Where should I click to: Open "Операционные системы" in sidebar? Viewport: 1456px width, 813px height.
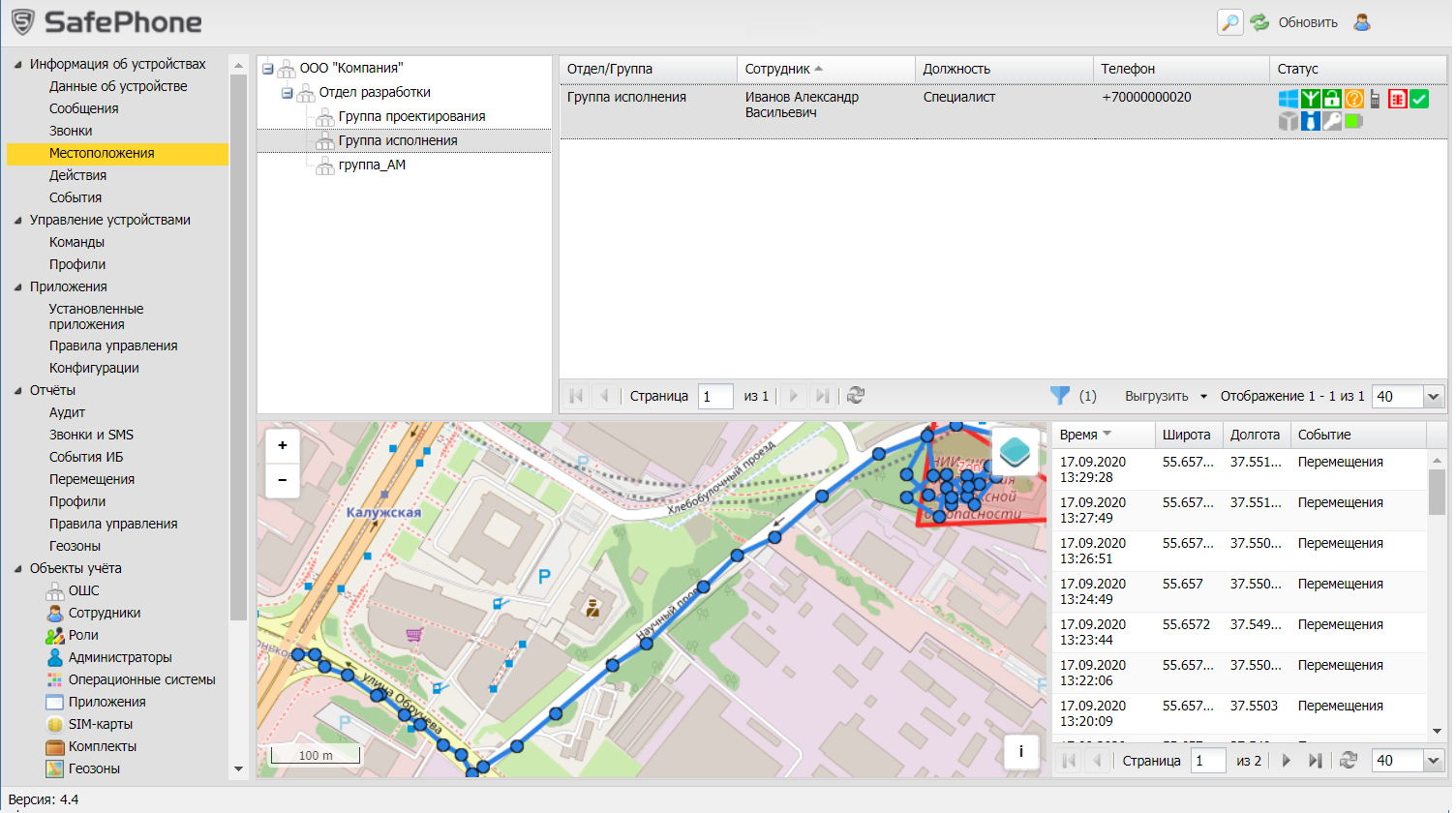(141, 679)
